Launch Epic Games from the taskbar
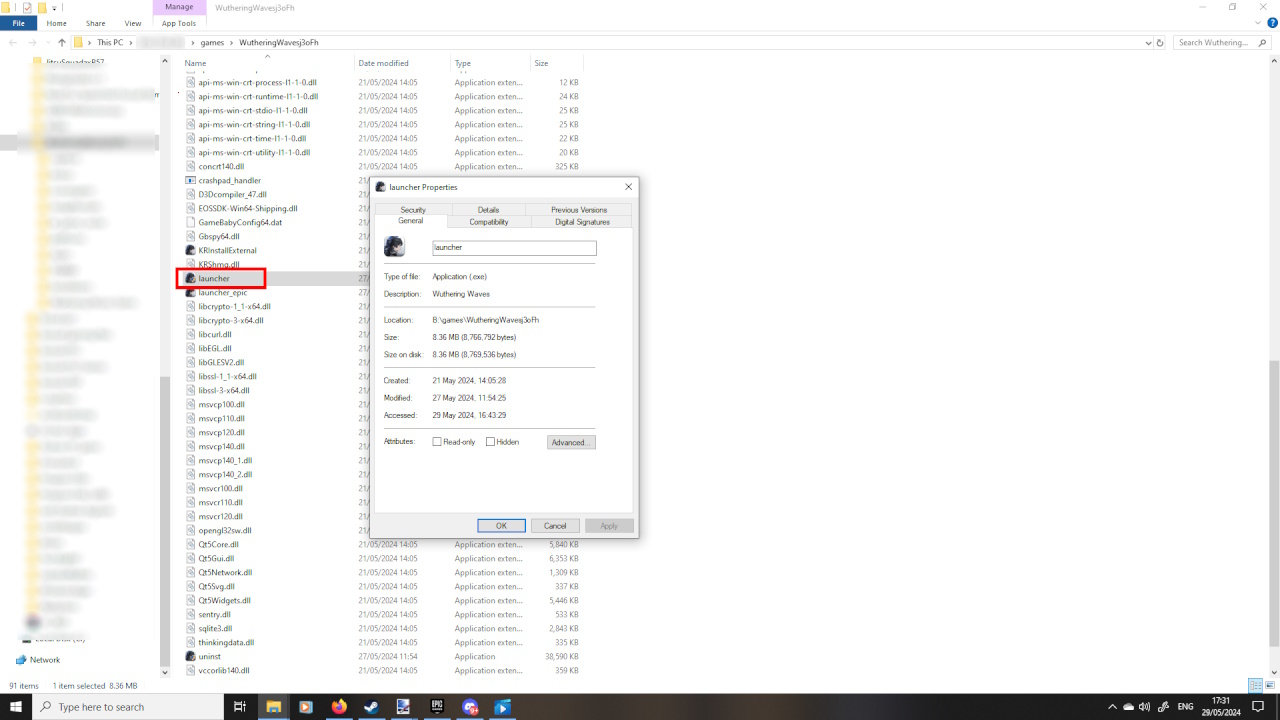Image resolution: width=1280 pixels, height=720 pixels. click(x=437, y=706)
